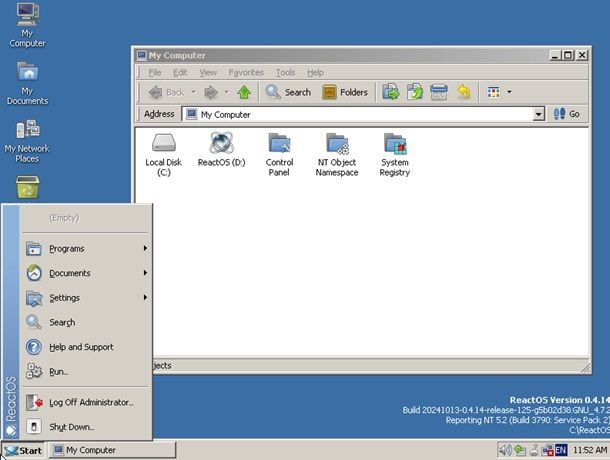
Task: Click the Copy To toolbar icon
Action: click(x=415, y=92)
